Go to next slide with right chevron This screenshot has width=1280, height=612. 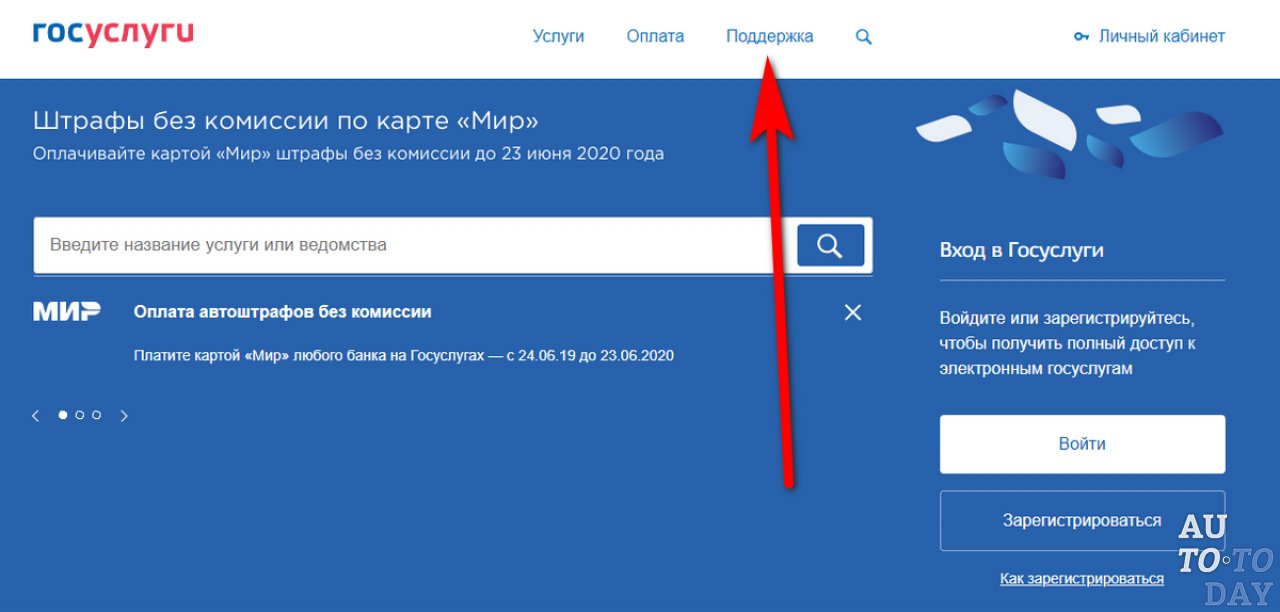[x=124, y=416]
